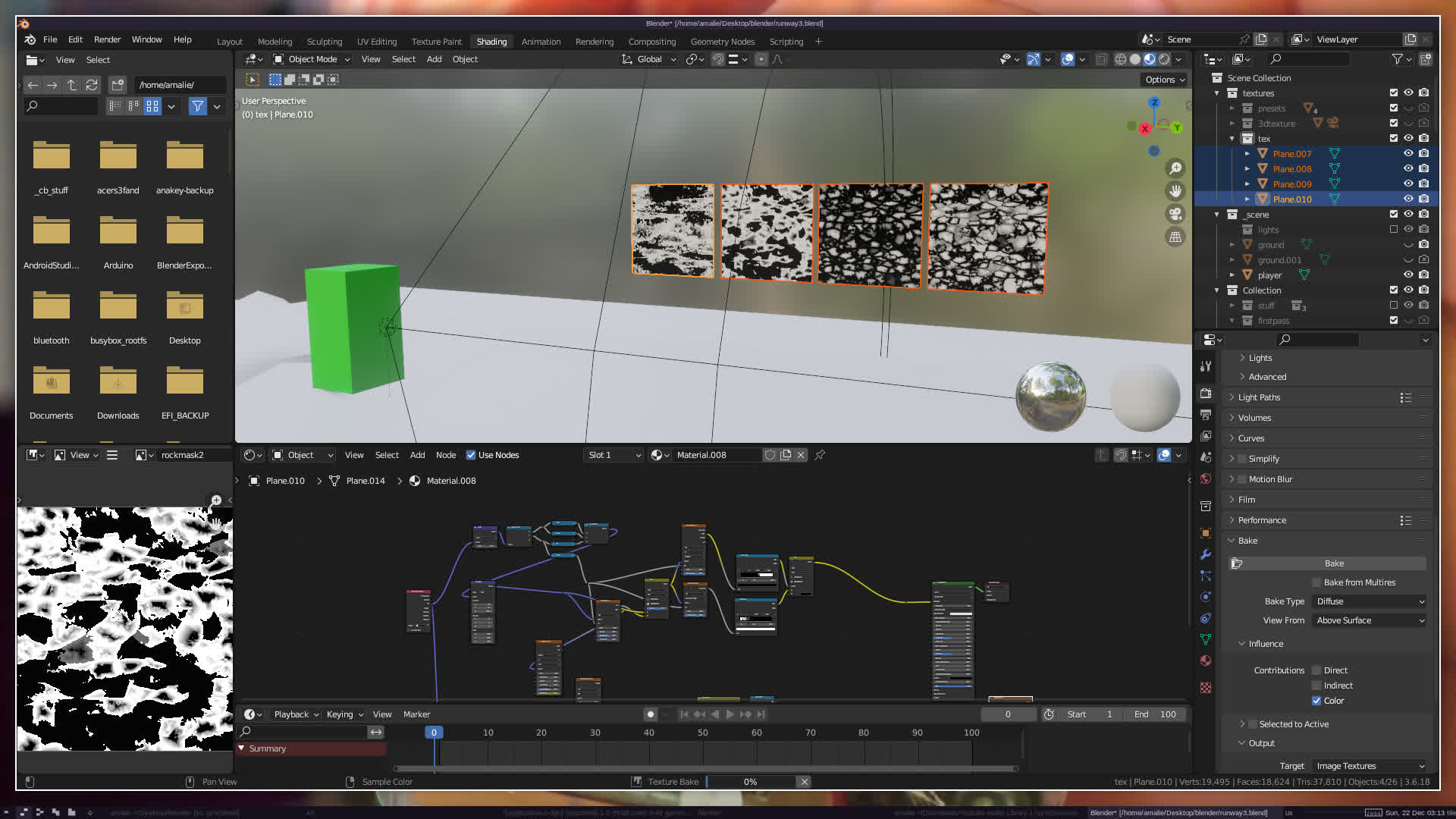1456x819 pixels.
Task: Pin the node editor material
Action: pyautogui.click(x=820, y=455)
